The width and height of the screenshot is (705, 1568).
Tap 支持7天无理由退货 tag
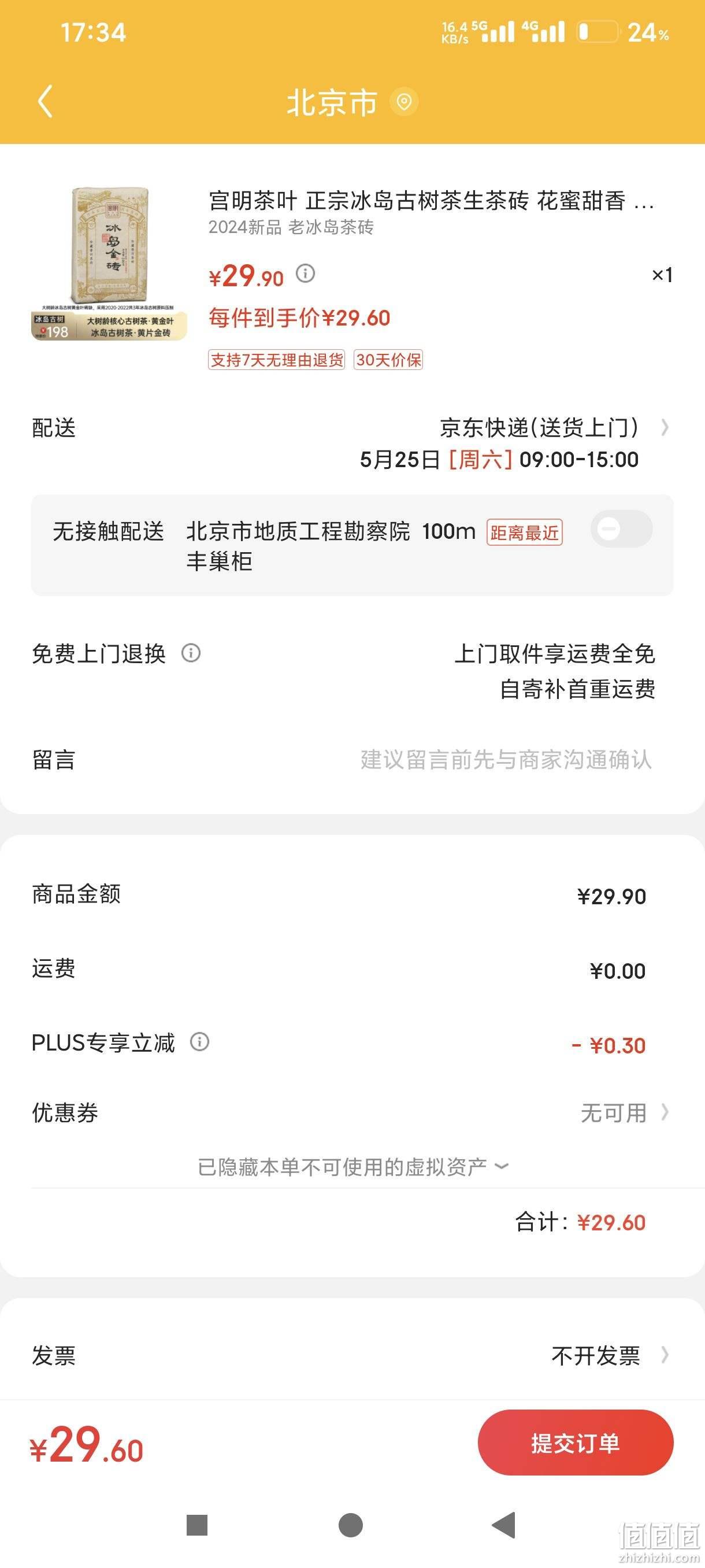tap(276, 360)
